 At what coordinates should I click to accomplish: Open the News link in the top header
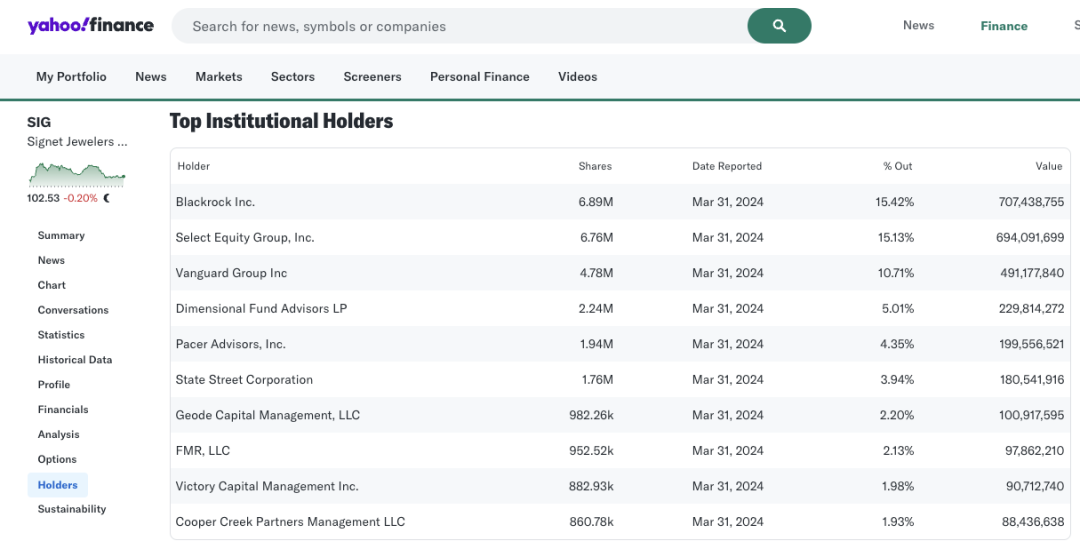click(918, 25)
